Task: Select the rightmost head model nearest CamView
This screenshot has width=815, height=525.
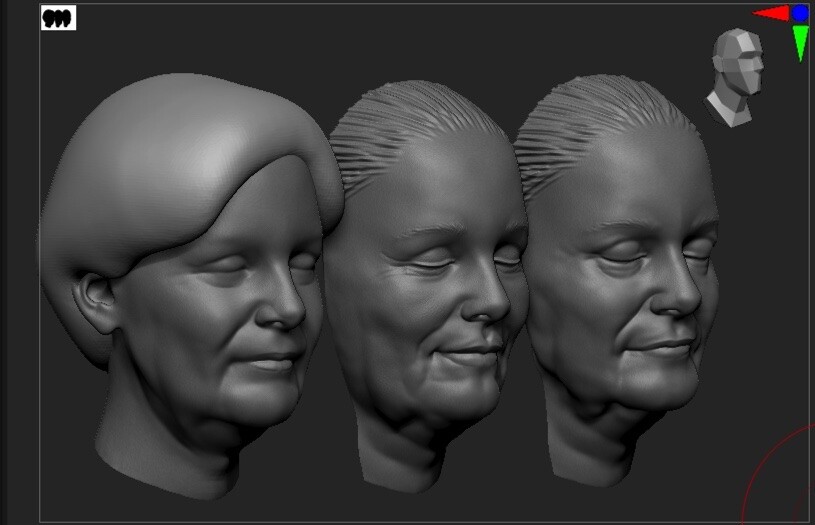Action: click(x=619, y=281)
